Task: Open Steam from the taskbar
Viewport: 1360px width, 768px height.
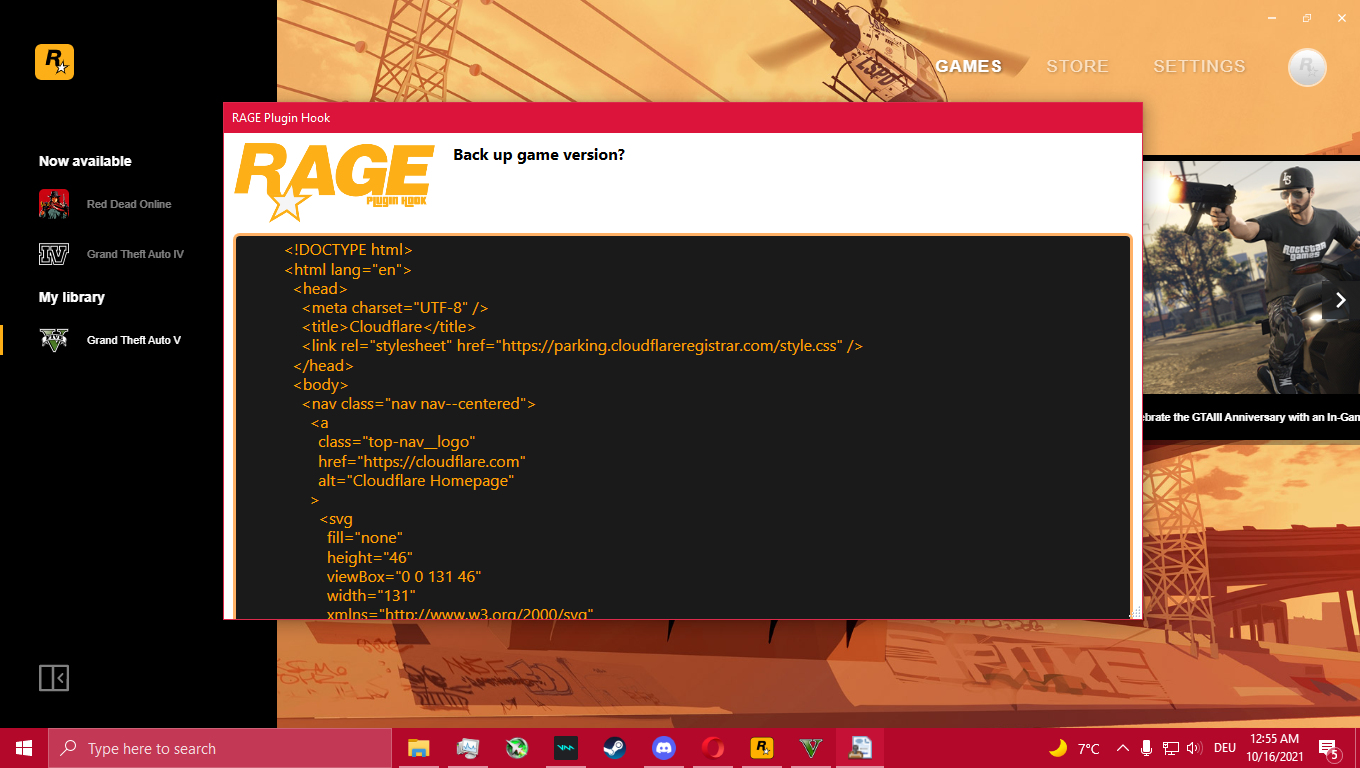Action: (x=614, y=748)
